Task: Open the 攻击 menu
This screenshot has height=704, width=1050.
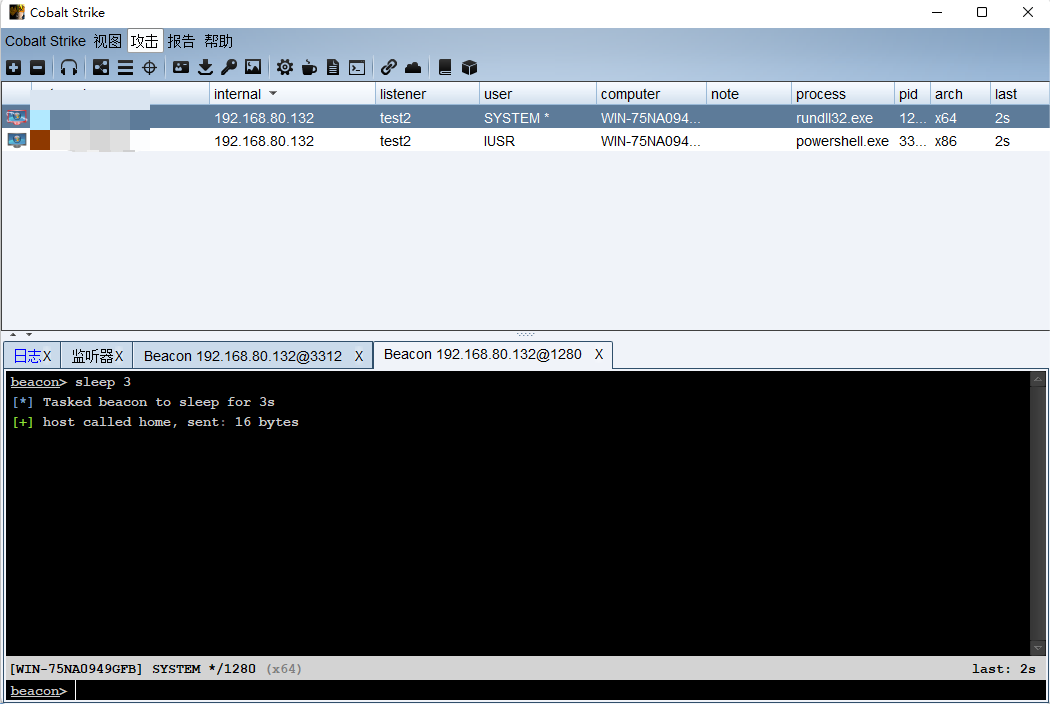Action: pos(145,42)
